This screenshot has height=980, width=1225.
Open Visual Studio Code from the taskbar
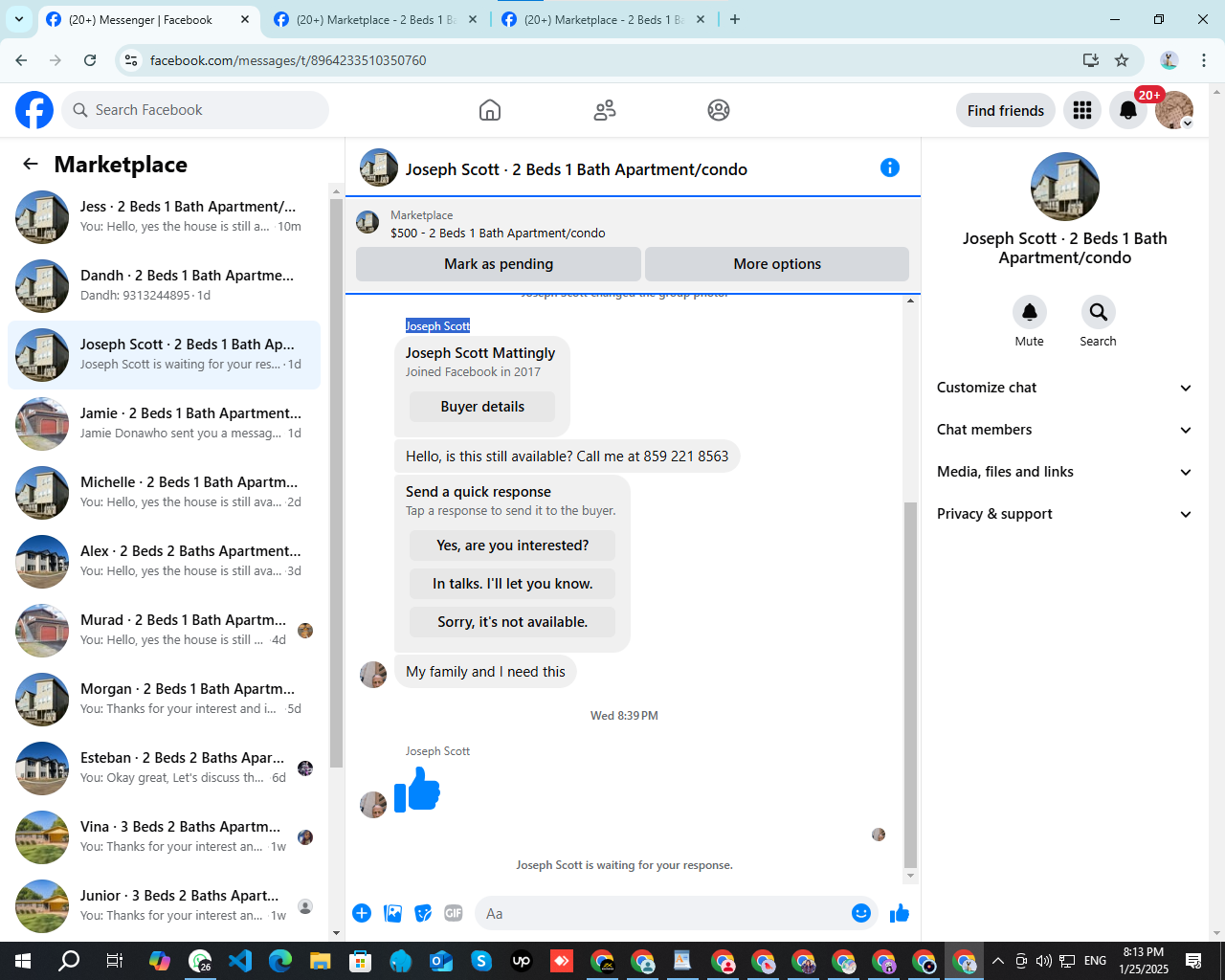coord(240,961)
